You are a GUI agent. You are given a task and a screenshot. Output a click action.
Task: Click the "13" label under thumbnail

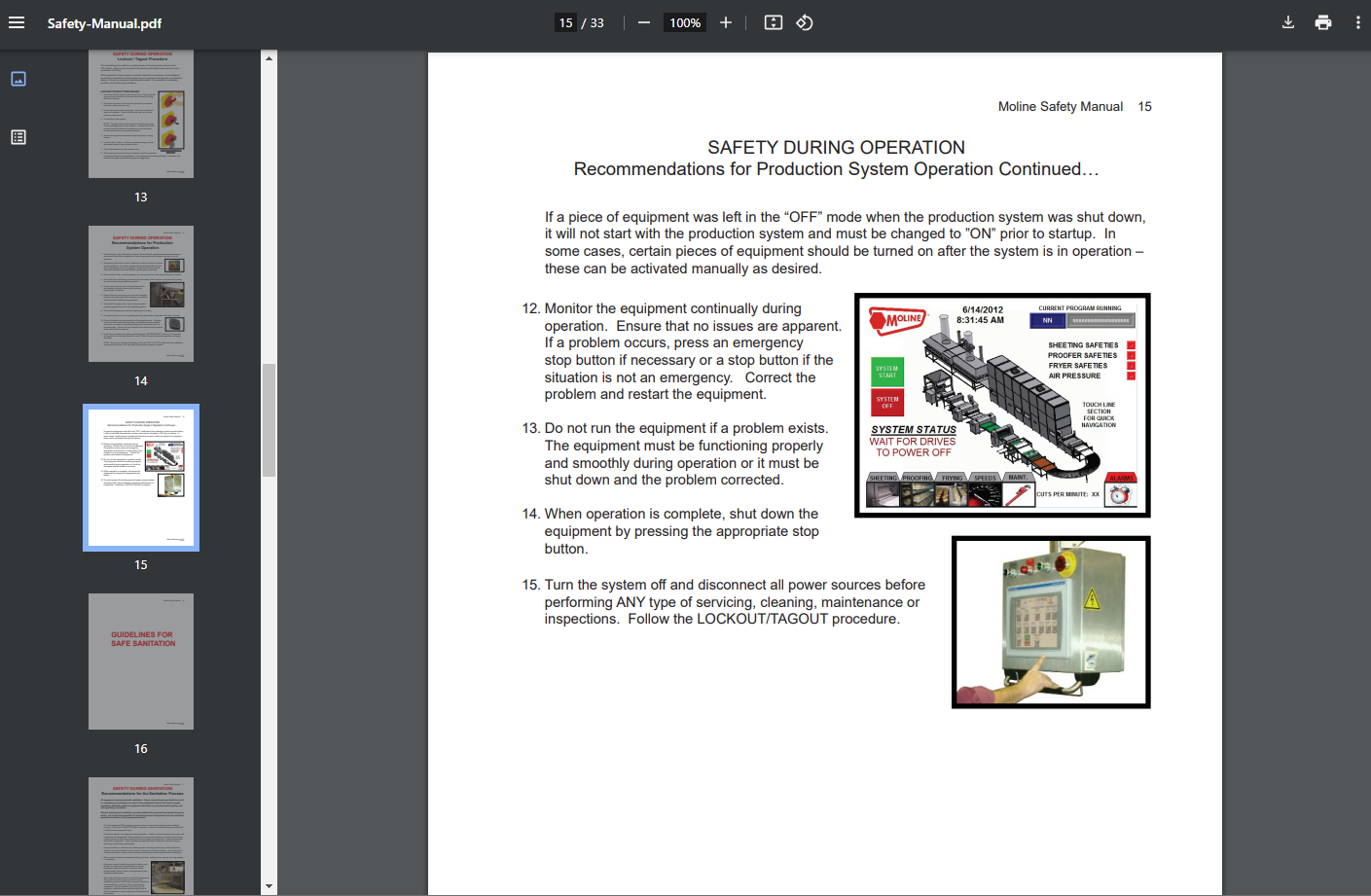tap(141, 197)
